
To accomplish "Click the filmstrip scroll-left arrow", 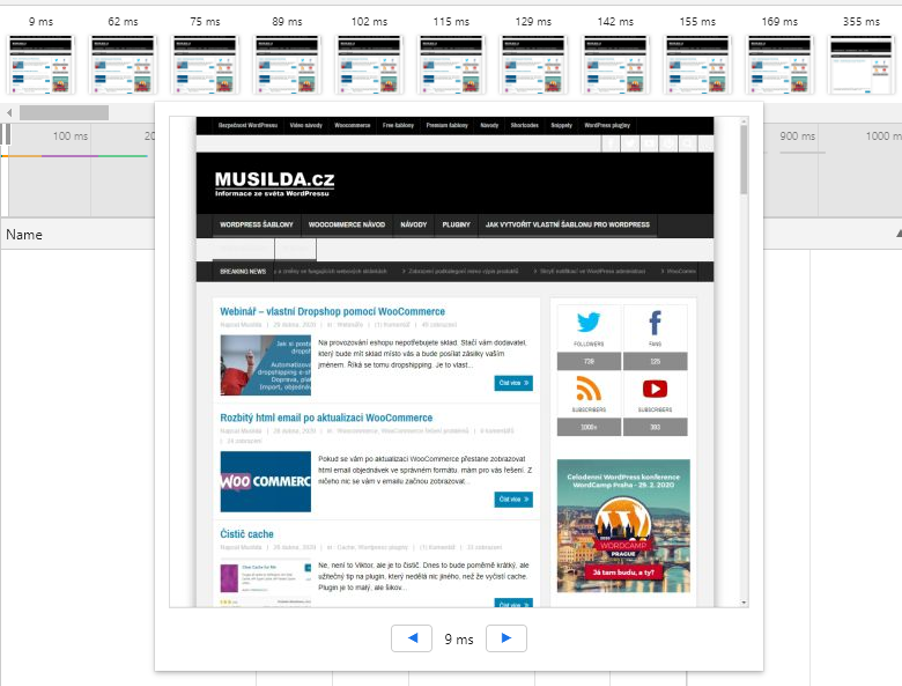I will (x=9, y=113).
